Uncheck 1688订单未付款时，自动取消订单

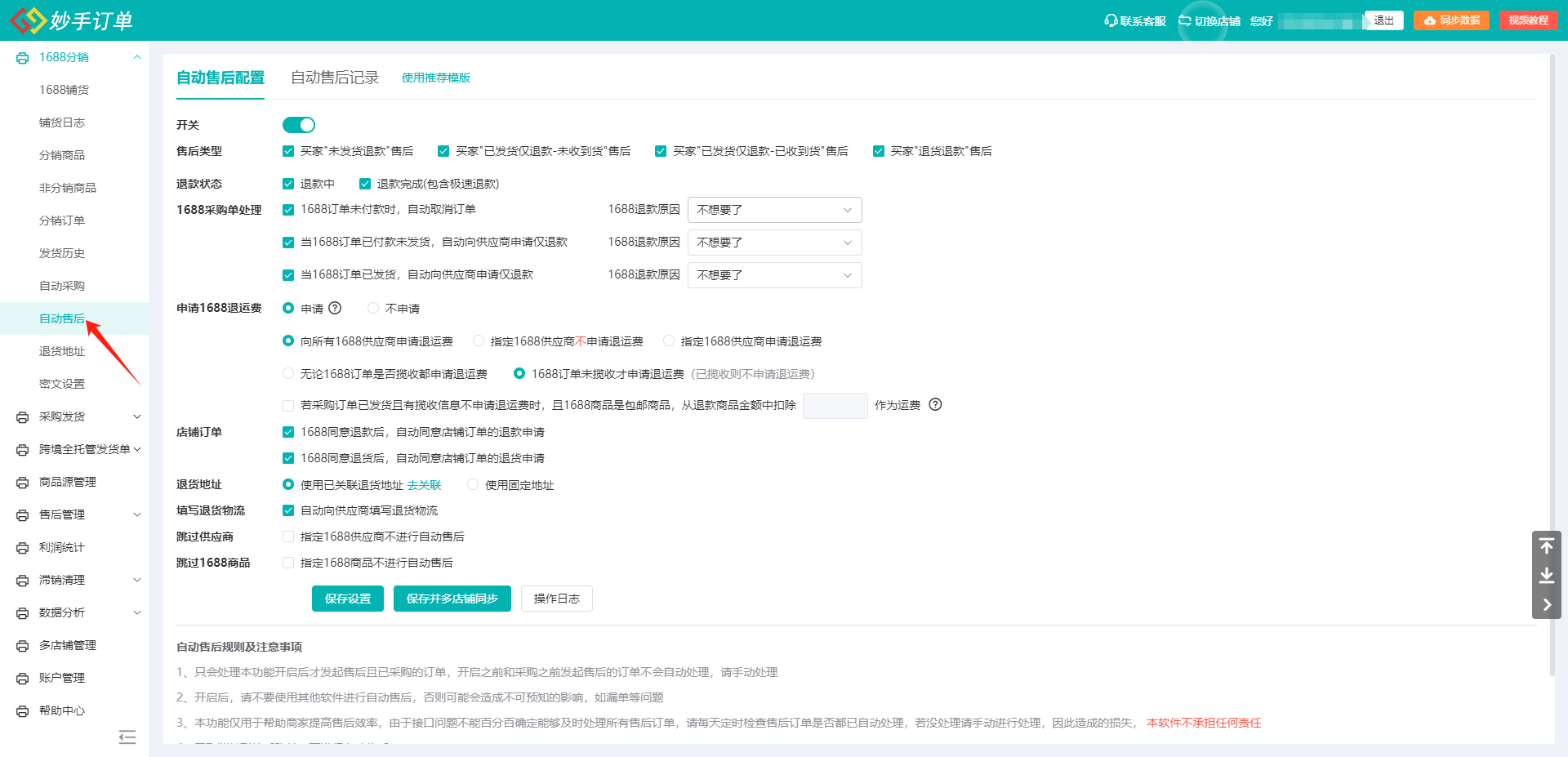point(288,210)
